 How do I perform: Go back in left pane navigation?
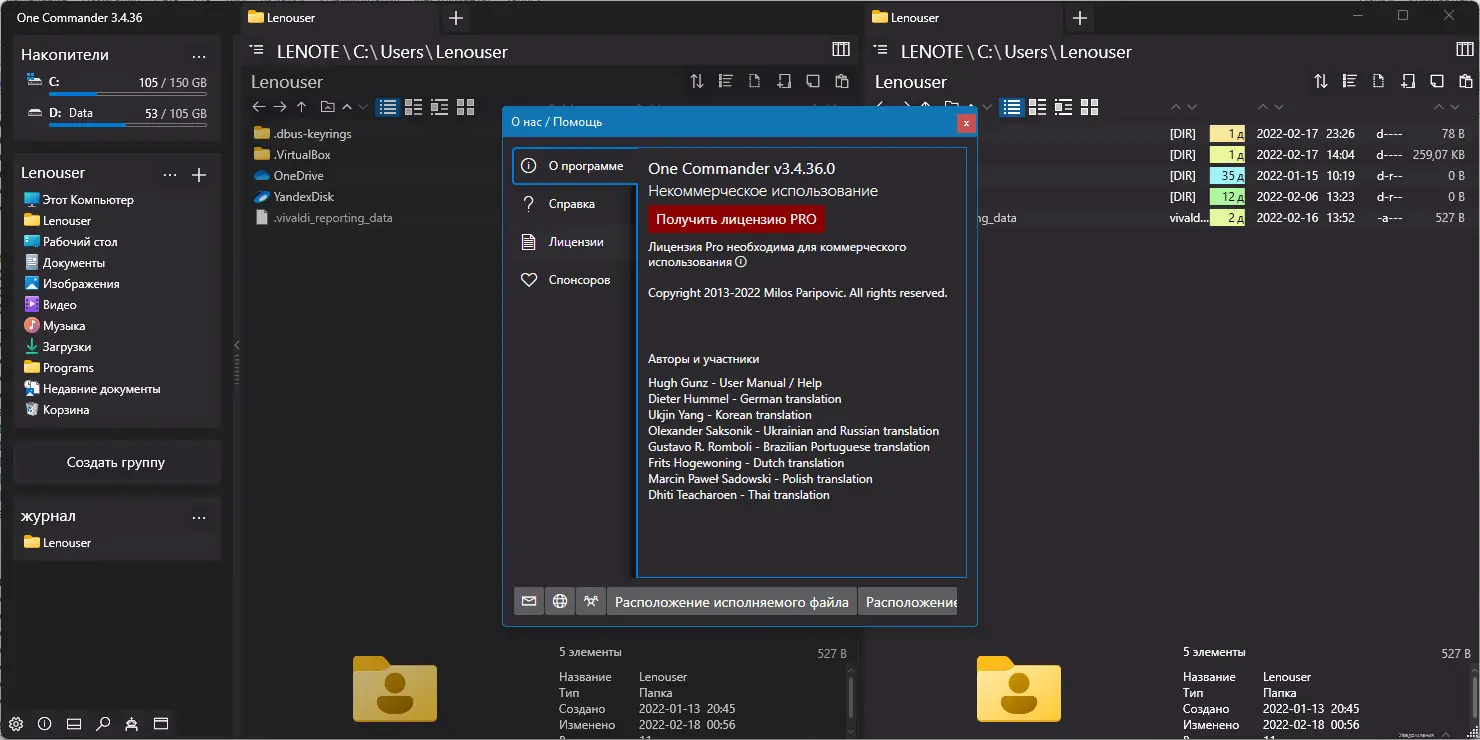click(259, 106)
